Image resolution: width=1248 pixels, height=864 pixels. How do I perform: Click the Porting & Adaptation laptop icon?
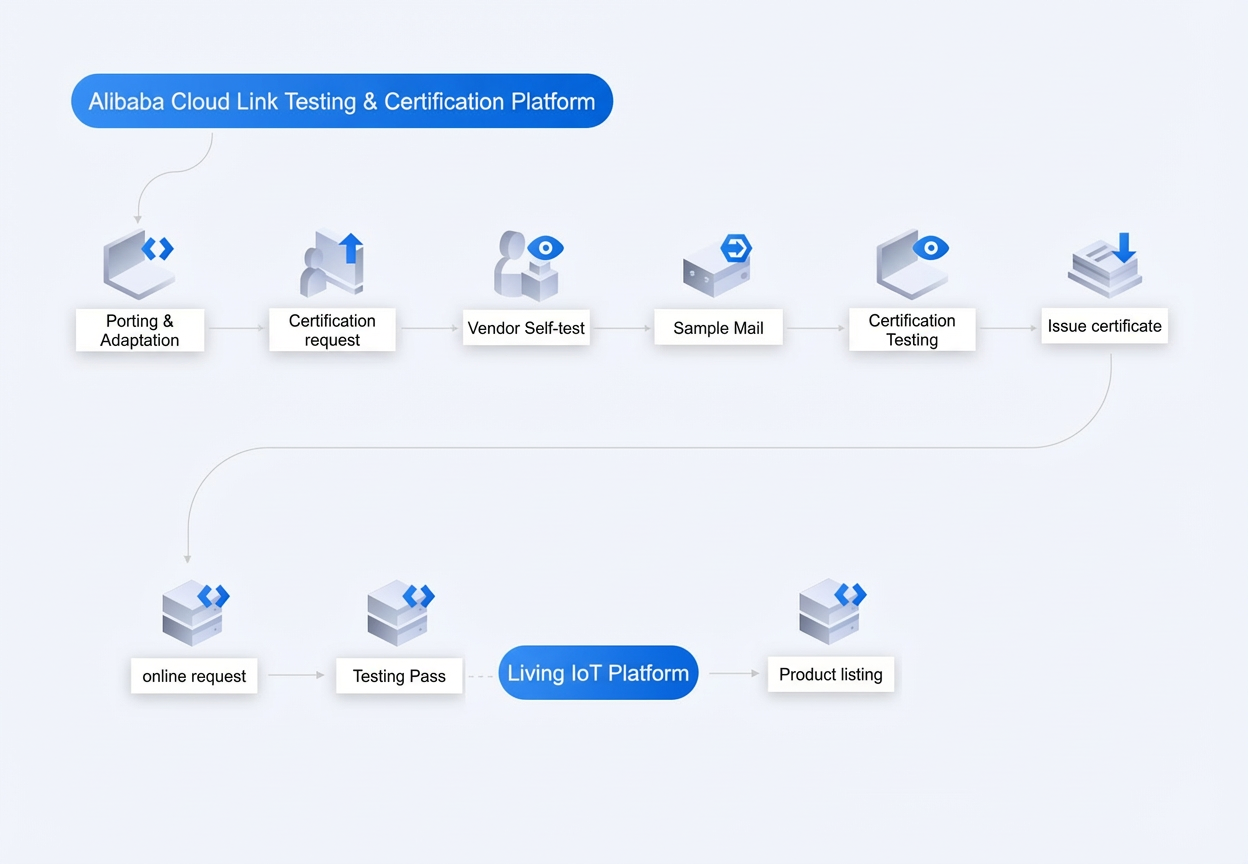[x=139, y=263]
